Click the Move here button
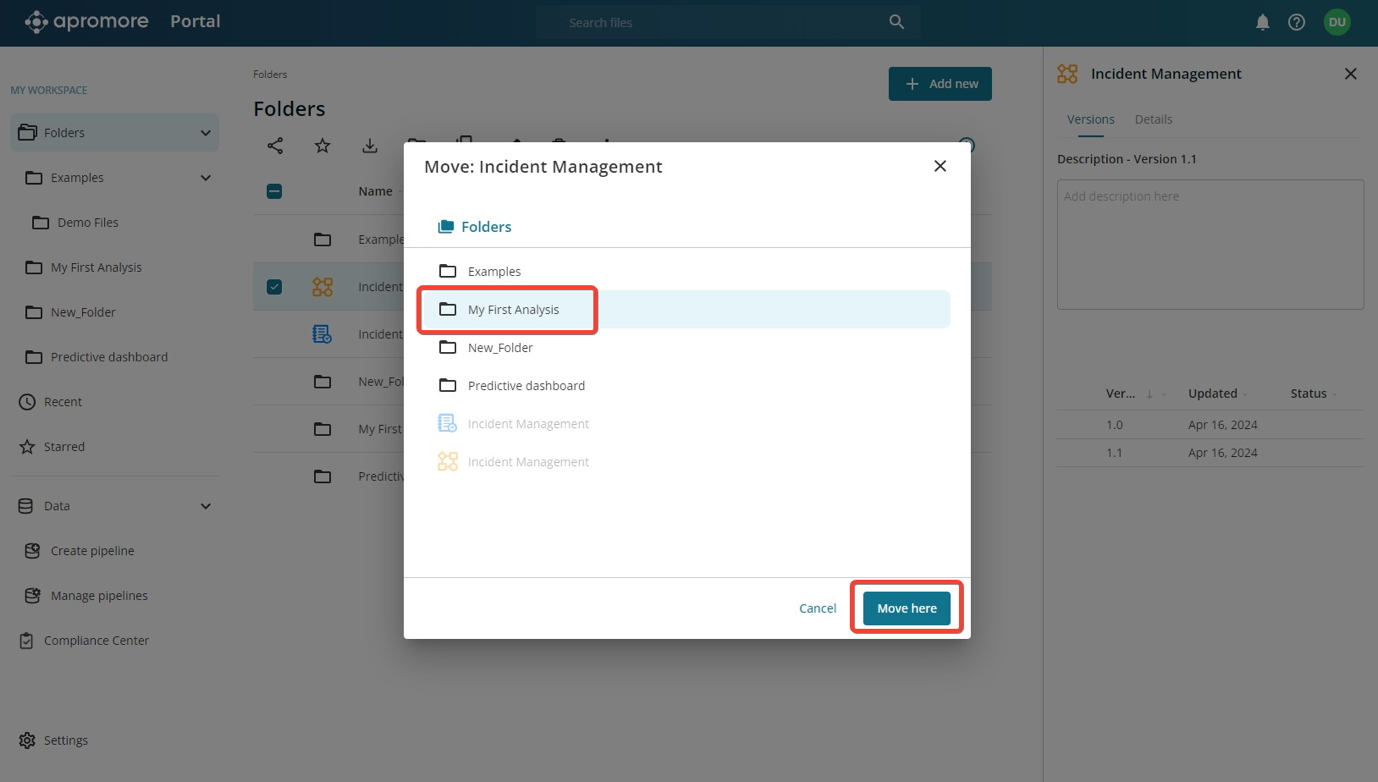The image size is (1378, 782). pyautogui.click(x=906, y=608)
